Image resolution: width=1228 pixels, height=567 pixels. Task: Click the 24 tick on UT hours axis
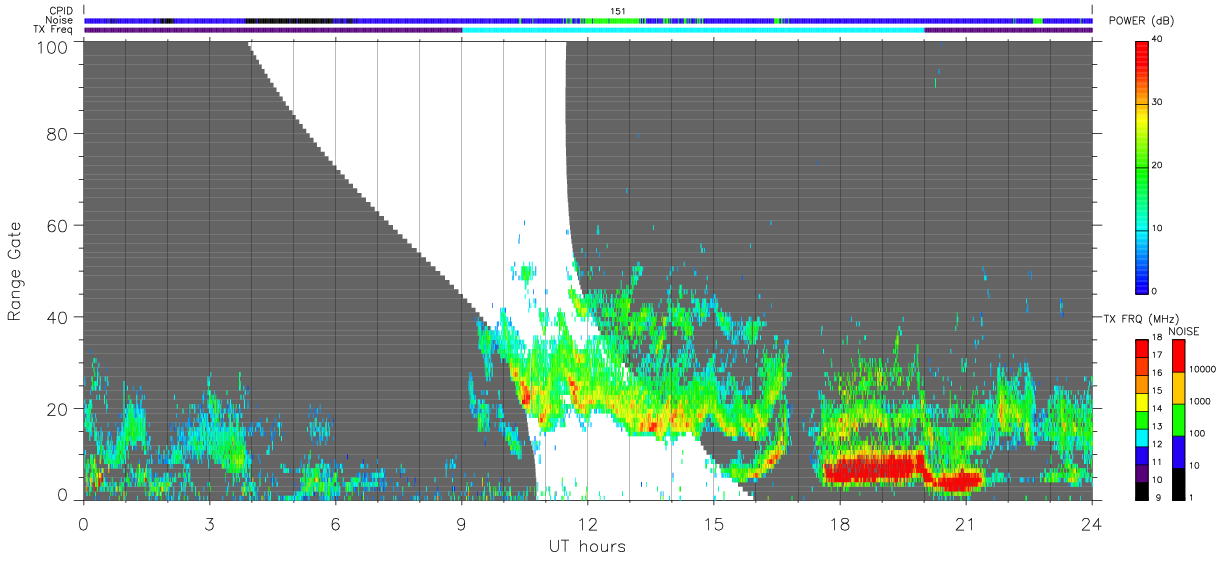pyautogui.click(x=1091, y=523)
